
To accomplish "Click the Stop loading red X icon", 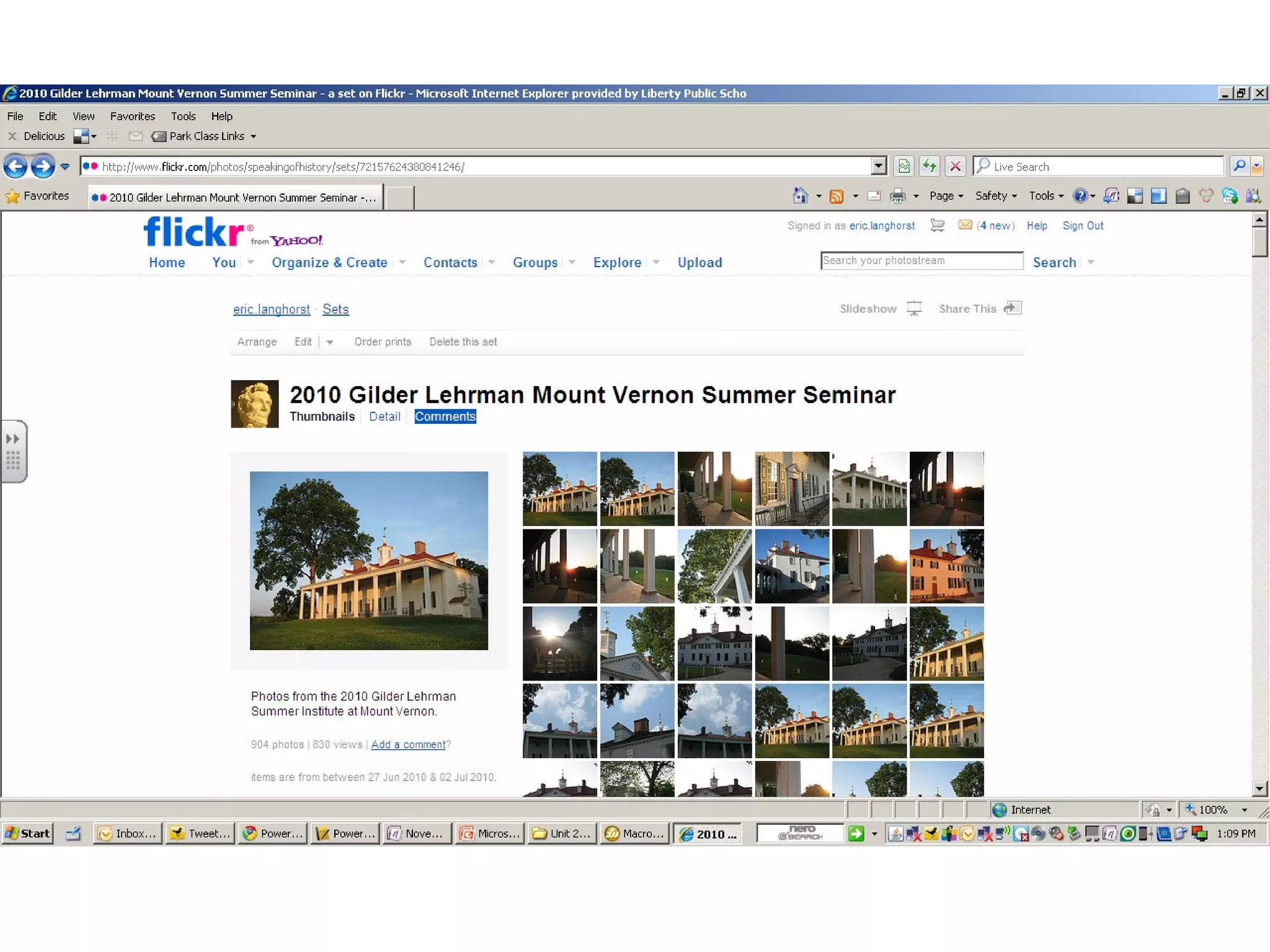I will pos(955,166).
